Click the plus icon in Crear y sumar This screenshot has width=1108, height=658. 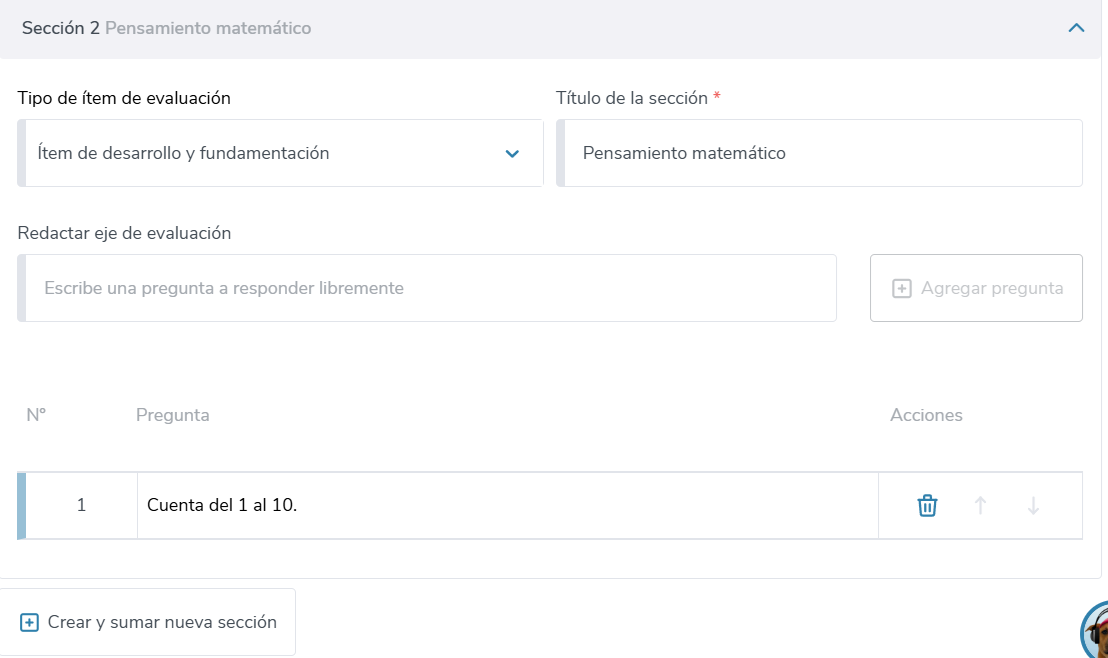click(x=29, y=622)
